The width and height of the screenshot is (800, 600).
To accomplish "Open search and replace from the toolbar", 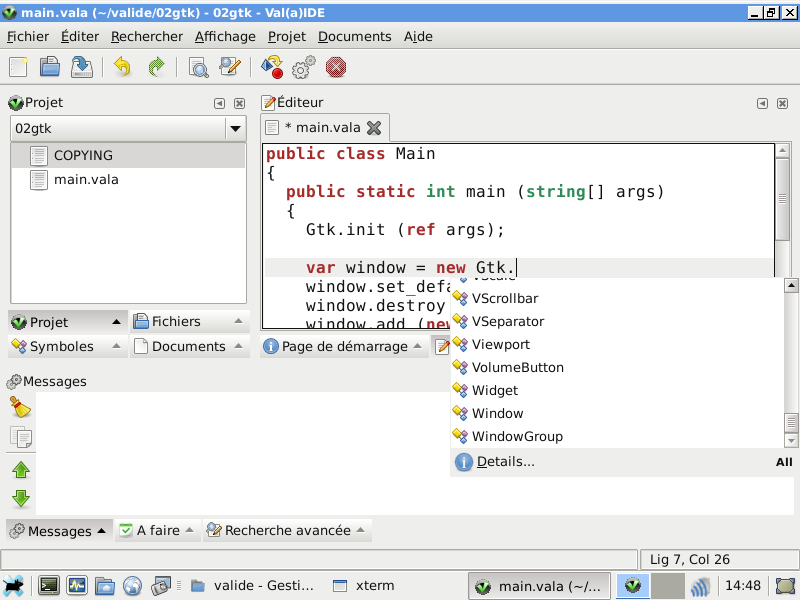I will (x=228, y=67).
